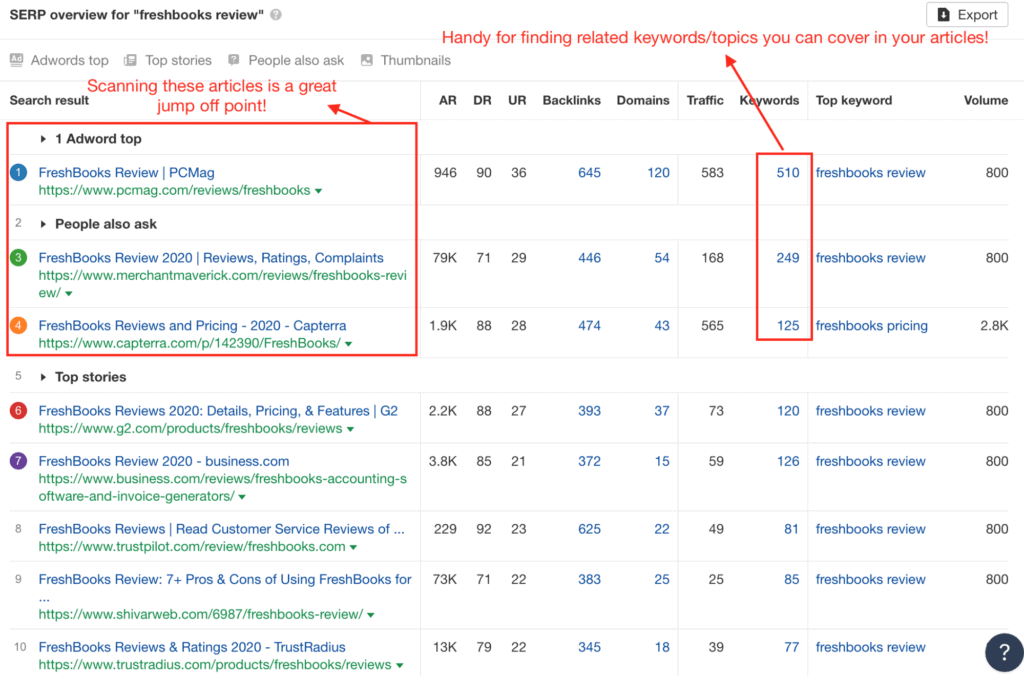Image resolution: width=1024 pixels, height=676 pixels.
Task: Expand the Top stories row
Action: 44,377
